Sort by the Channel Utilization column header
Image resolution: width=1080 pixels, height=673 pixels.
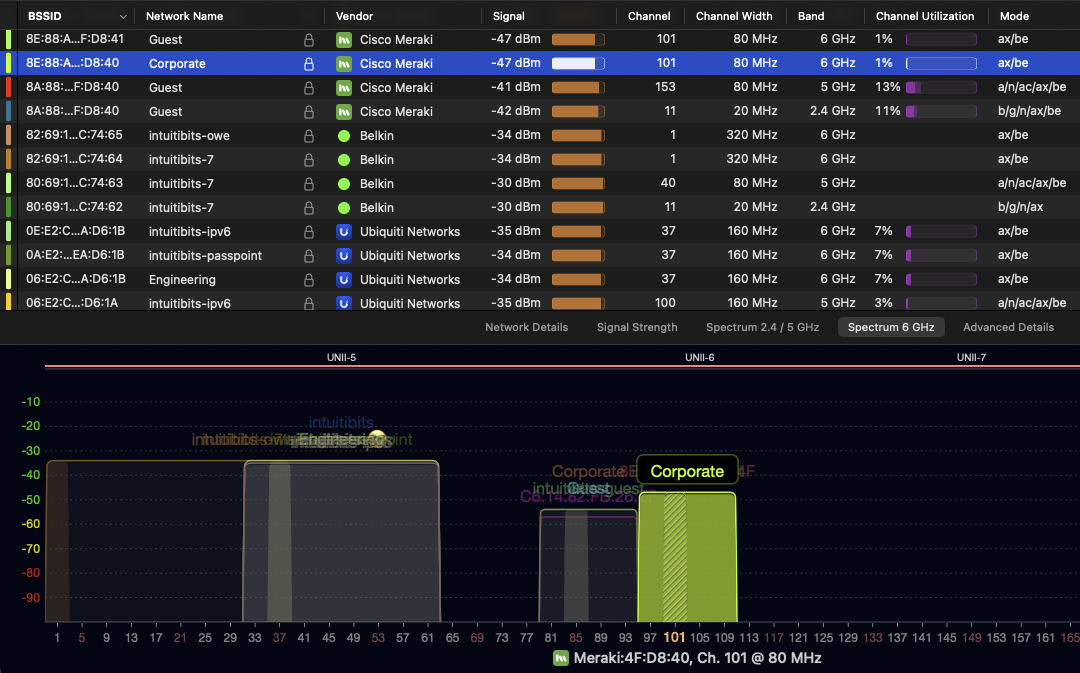pos(924,16)
